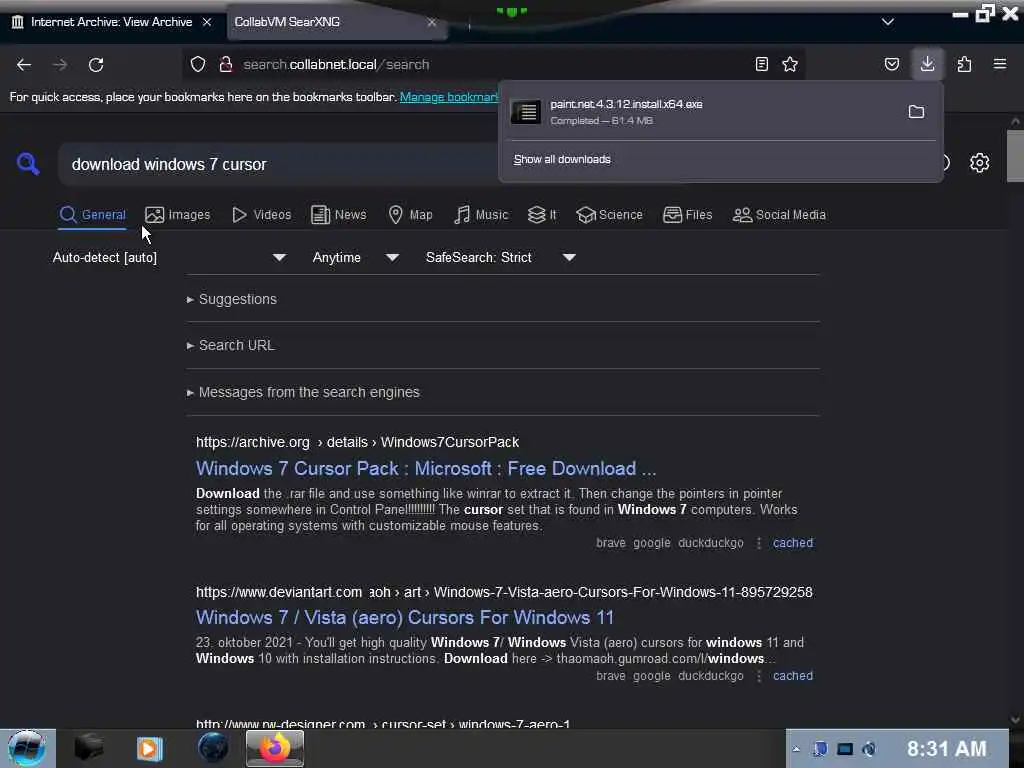Image resolution: width=1024 pixels, height=768 pixels.
Task: Open deviantart result engines menu dots
Action: click(759, 676)
